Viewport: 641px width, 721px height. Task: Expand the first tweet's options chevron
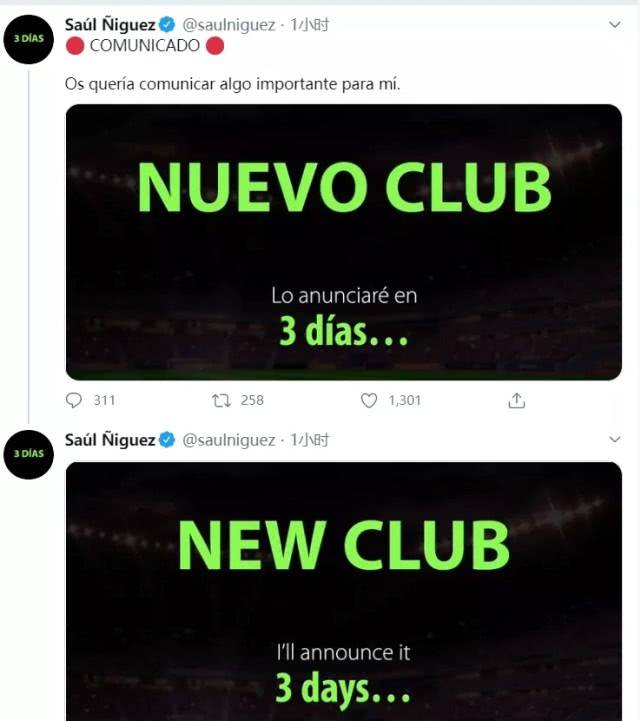coord(615,24)
